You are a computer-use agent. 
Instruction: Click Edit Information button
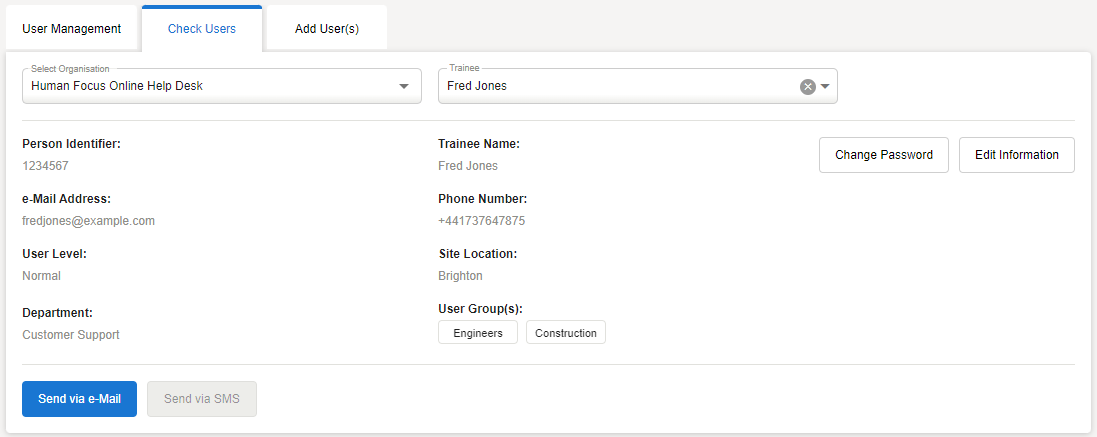(1016, 155)
